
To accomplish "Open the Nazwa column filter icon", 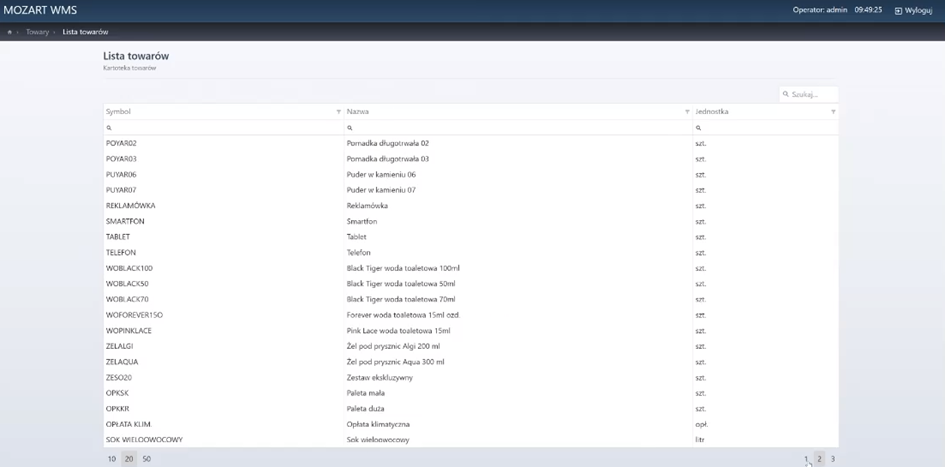I will (x=687, y=112).
